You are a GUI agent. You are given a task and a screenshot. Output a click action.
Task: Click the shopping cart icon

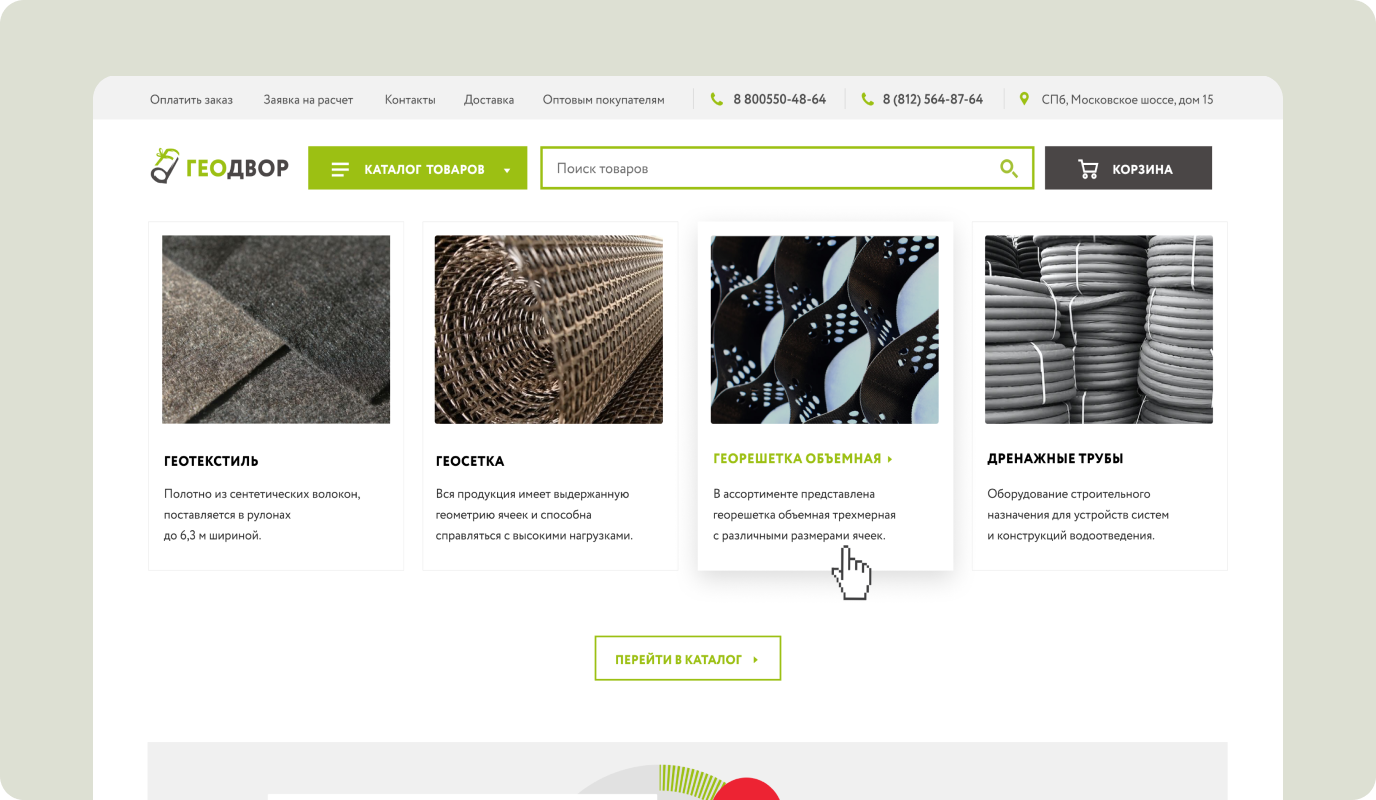click(1088, 169)
